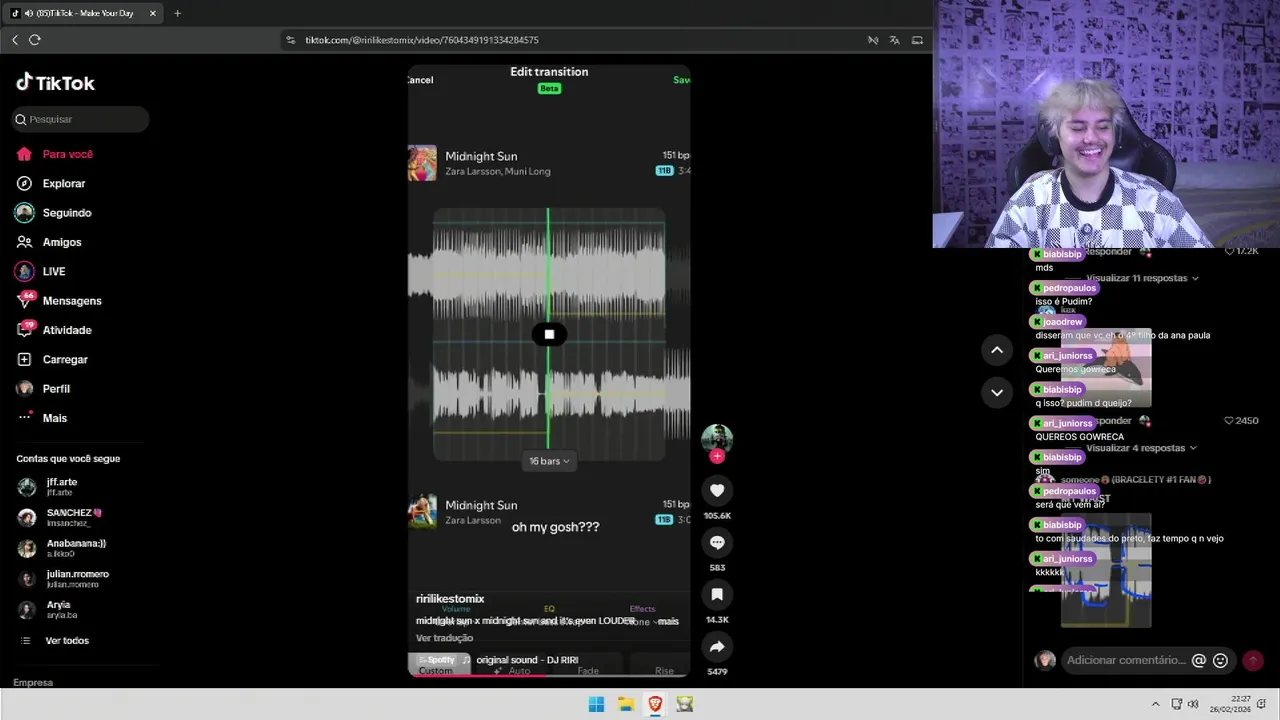
Task: Click the creator avatar beside the video
Action: [x=717, y=438]
